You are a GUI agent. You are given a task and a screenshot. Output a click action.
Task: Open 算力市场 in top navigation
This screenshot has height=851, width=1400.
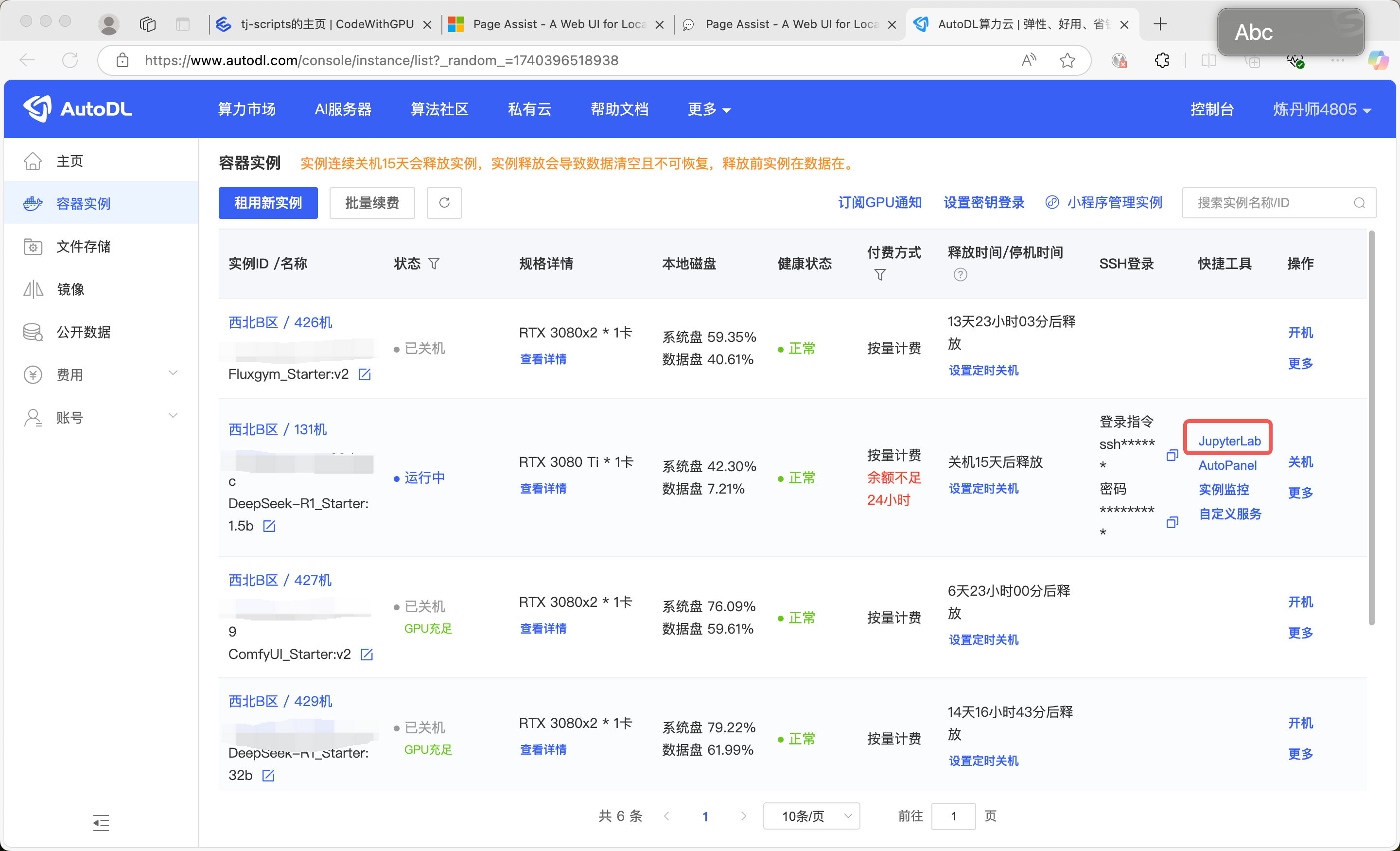click(x=246, y=109)
